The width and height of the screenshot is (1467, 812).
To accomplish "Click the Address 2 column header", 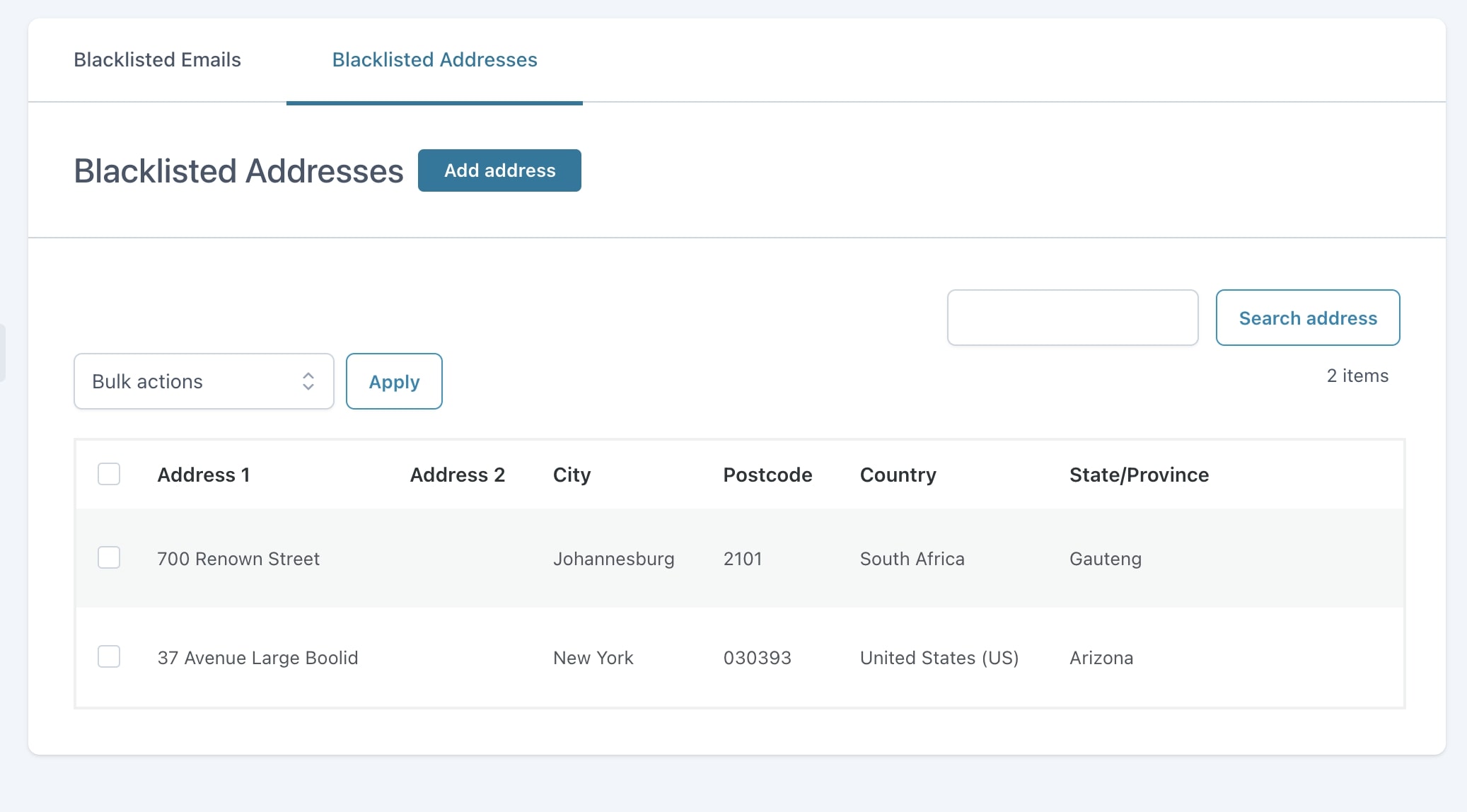I will 458,475.
